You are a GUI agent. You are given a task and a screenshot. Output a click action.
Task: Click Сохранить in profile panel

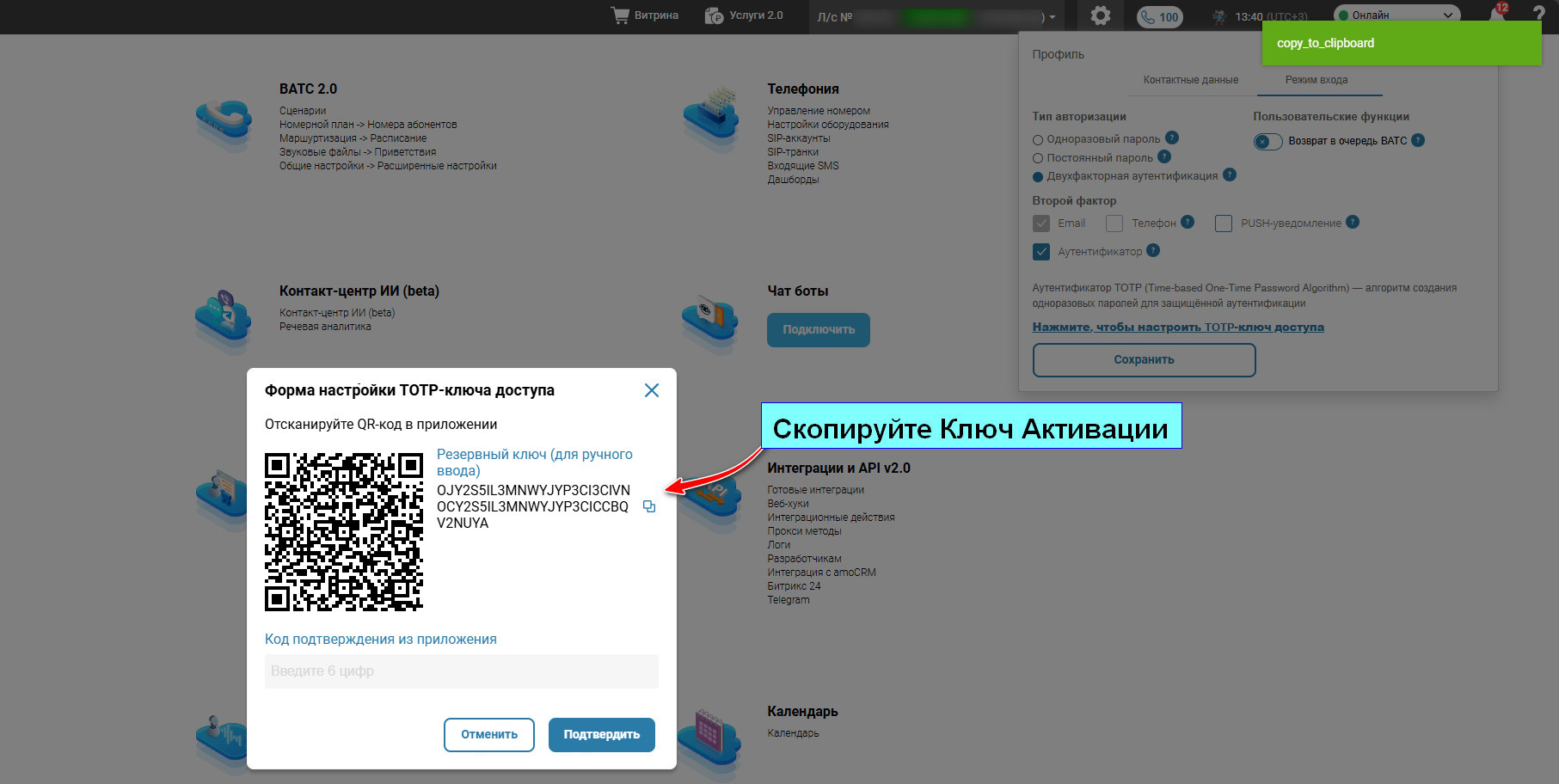pos(1145,360)
